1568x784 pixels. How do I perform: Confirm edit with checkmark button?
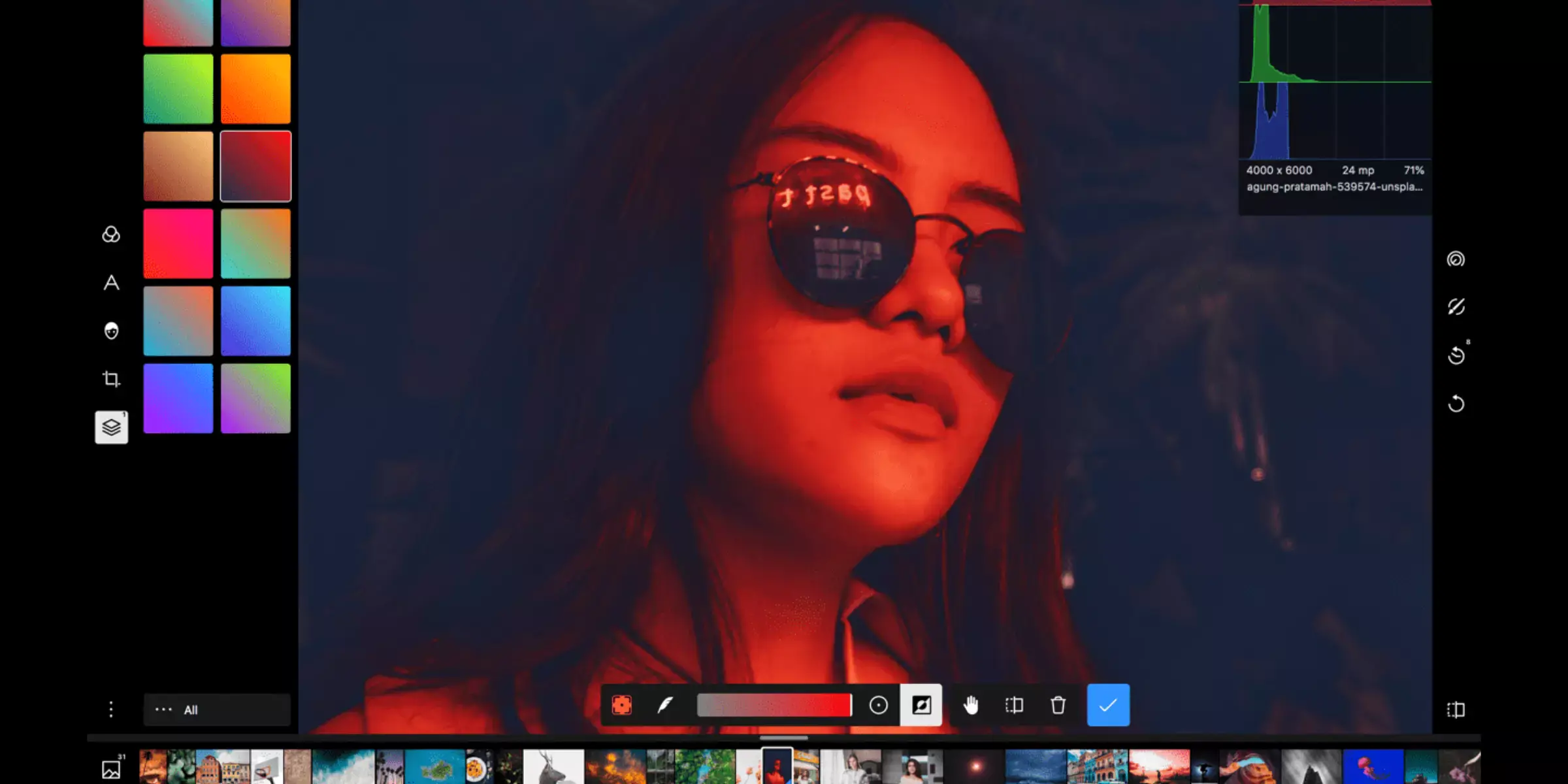click(1108, 705)
